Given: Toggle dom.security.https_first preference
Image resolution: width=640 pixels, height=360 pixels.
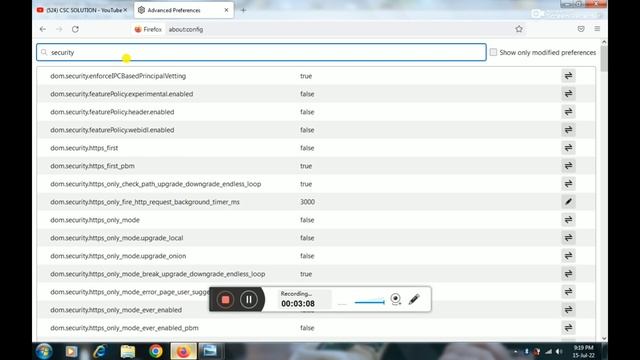Looking at the screenshot, I should 568,148.
